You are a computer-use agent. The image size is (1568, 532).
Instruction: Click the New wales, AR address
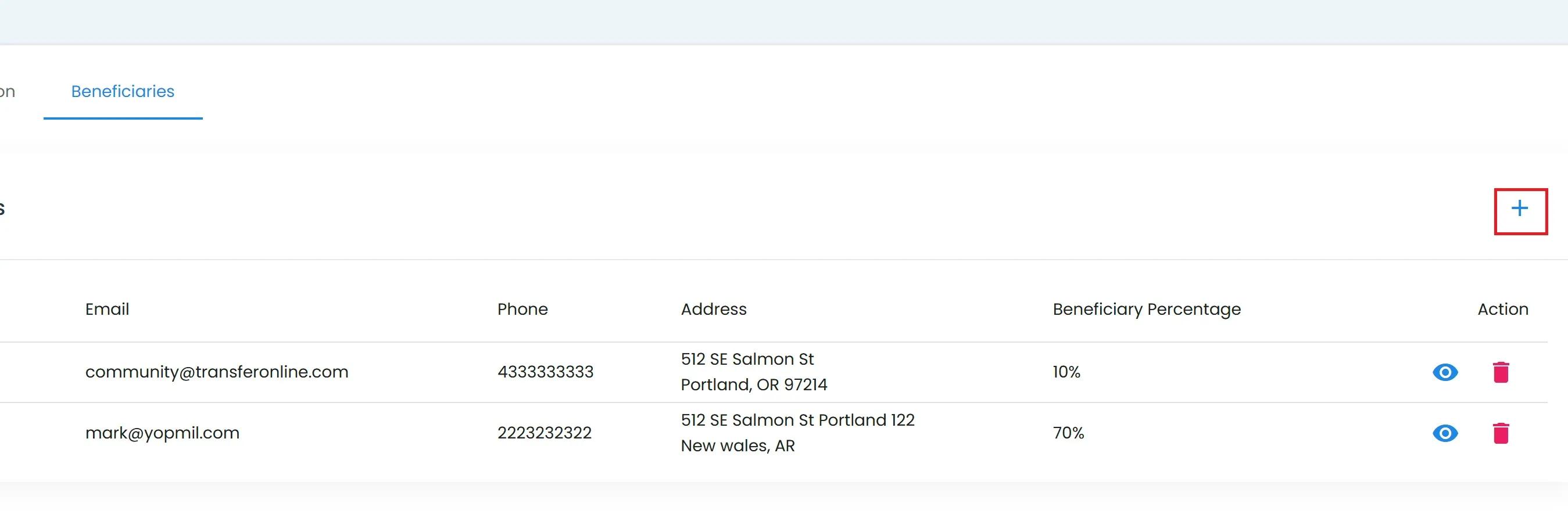pos(737,445)
